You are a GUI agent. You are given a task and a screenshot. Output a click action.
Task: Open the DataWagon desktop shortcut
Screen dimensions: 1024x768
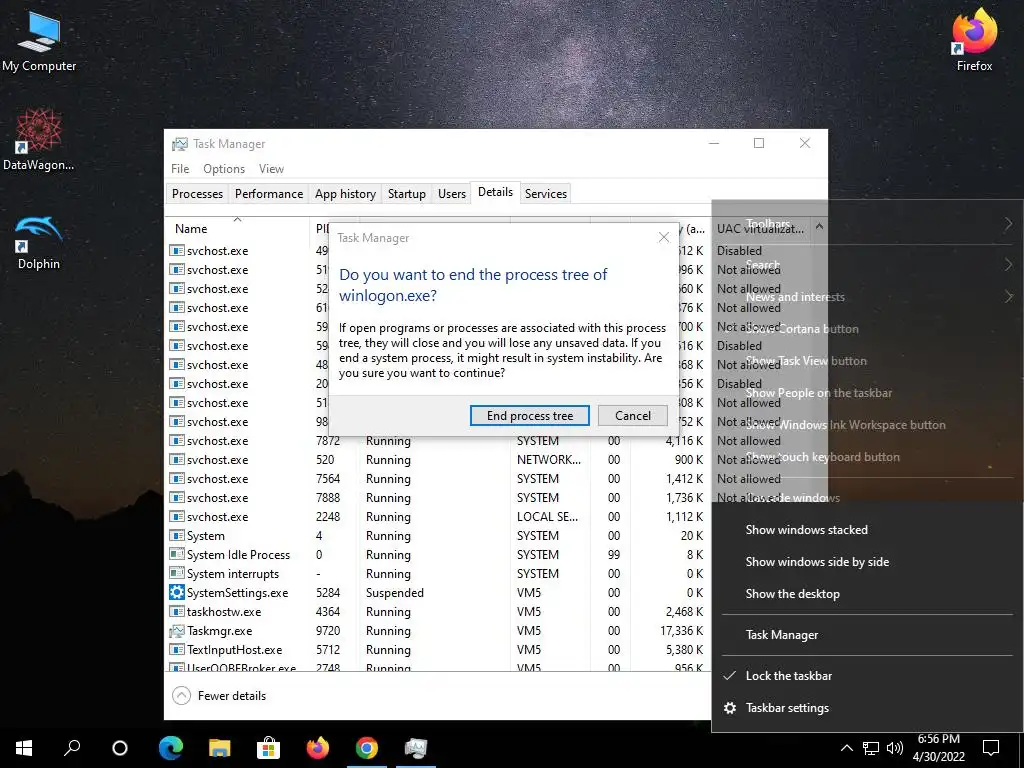[x=39, y=139]
